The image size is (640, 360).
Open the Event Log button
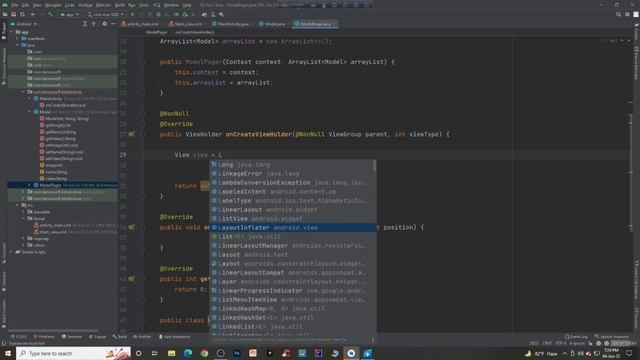coord(576,337)
